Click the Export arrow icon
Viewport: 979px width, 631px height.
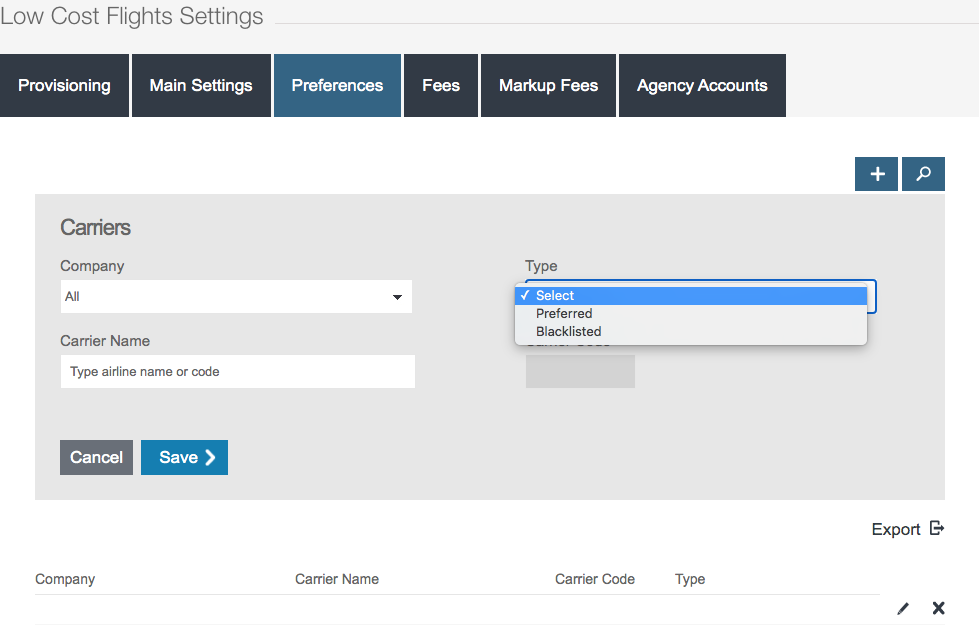pos(937,529)
